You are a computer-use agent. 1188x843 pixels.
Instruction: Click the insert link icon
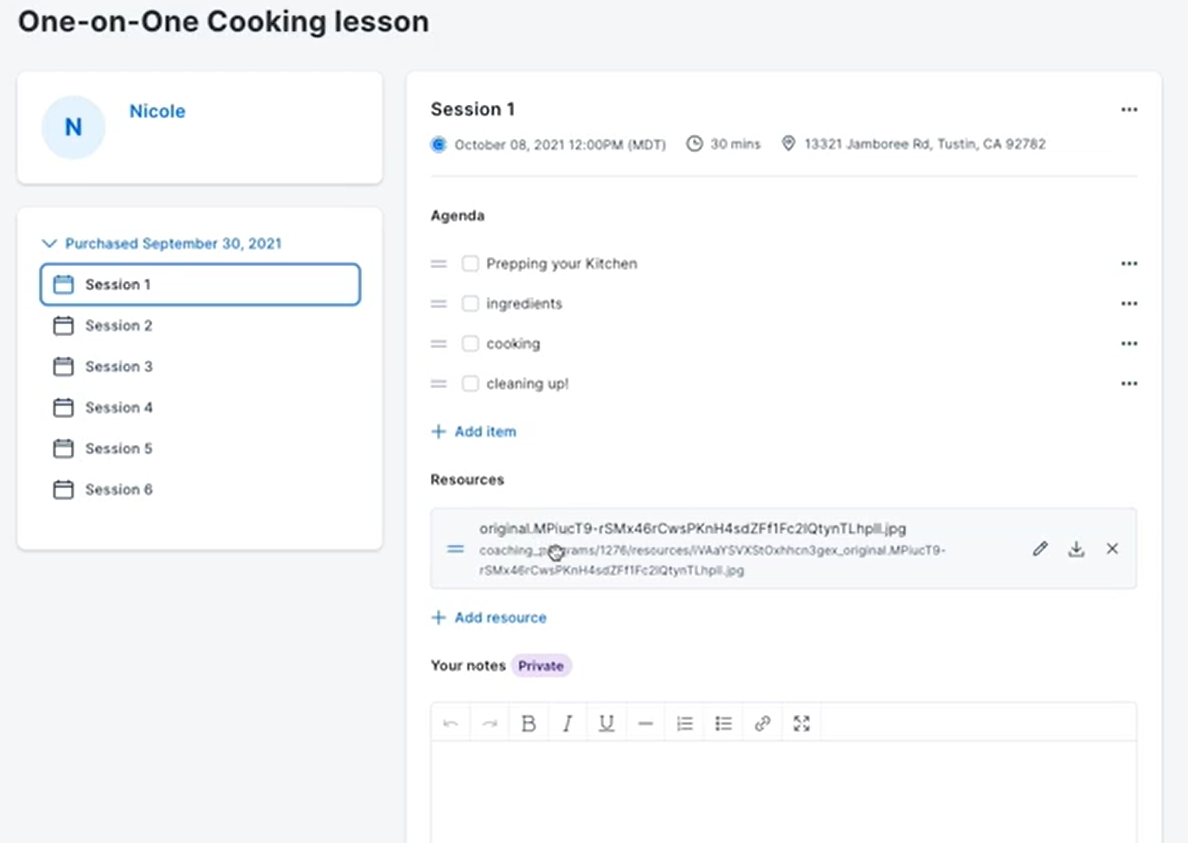pyautogui.click(x=763, y=723)
